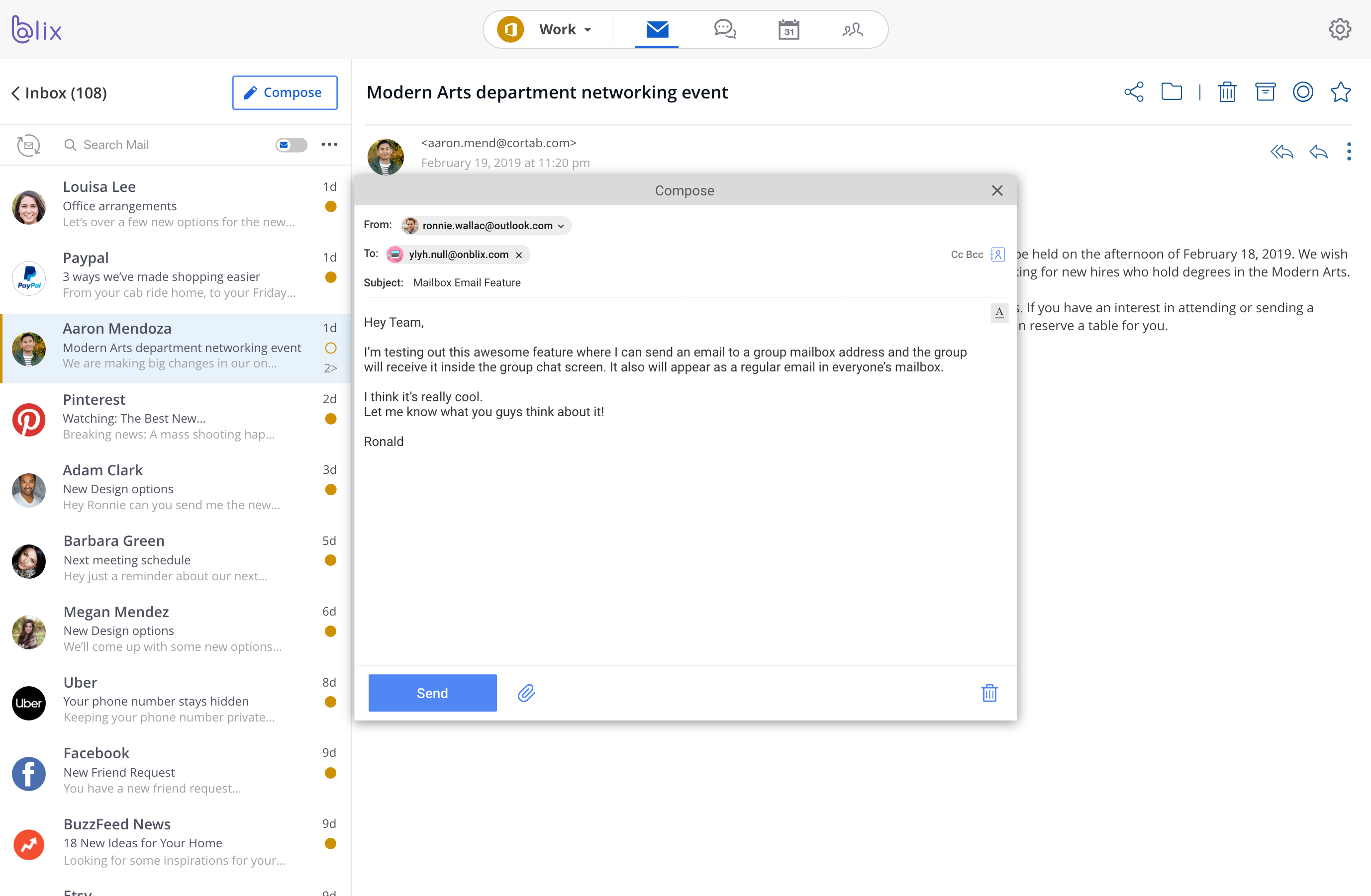Screen dimensions: 1371x896
Task: Remove recipient ylyh.null@onblix.com
Action: click(x=519, y=255)
